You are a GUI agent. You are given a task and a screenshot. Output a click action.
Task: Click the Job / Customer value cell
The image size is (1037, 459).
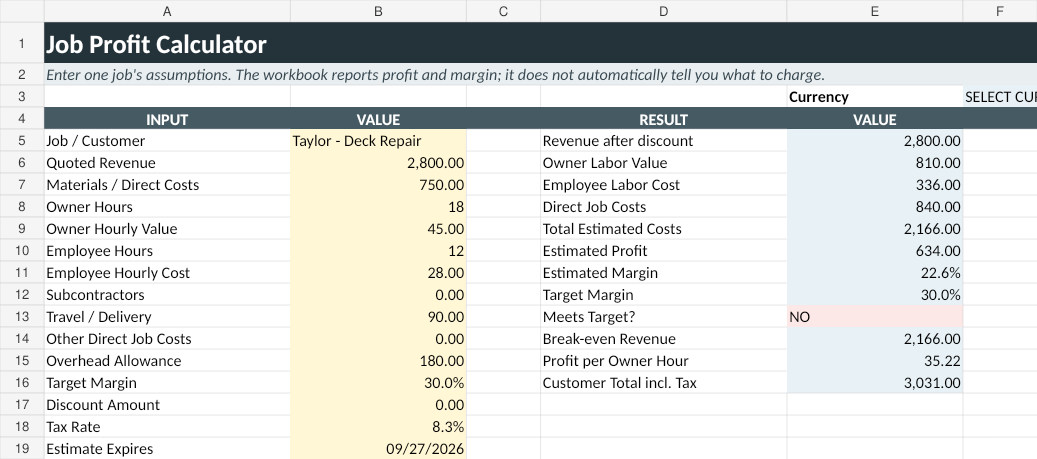point(378,141)
